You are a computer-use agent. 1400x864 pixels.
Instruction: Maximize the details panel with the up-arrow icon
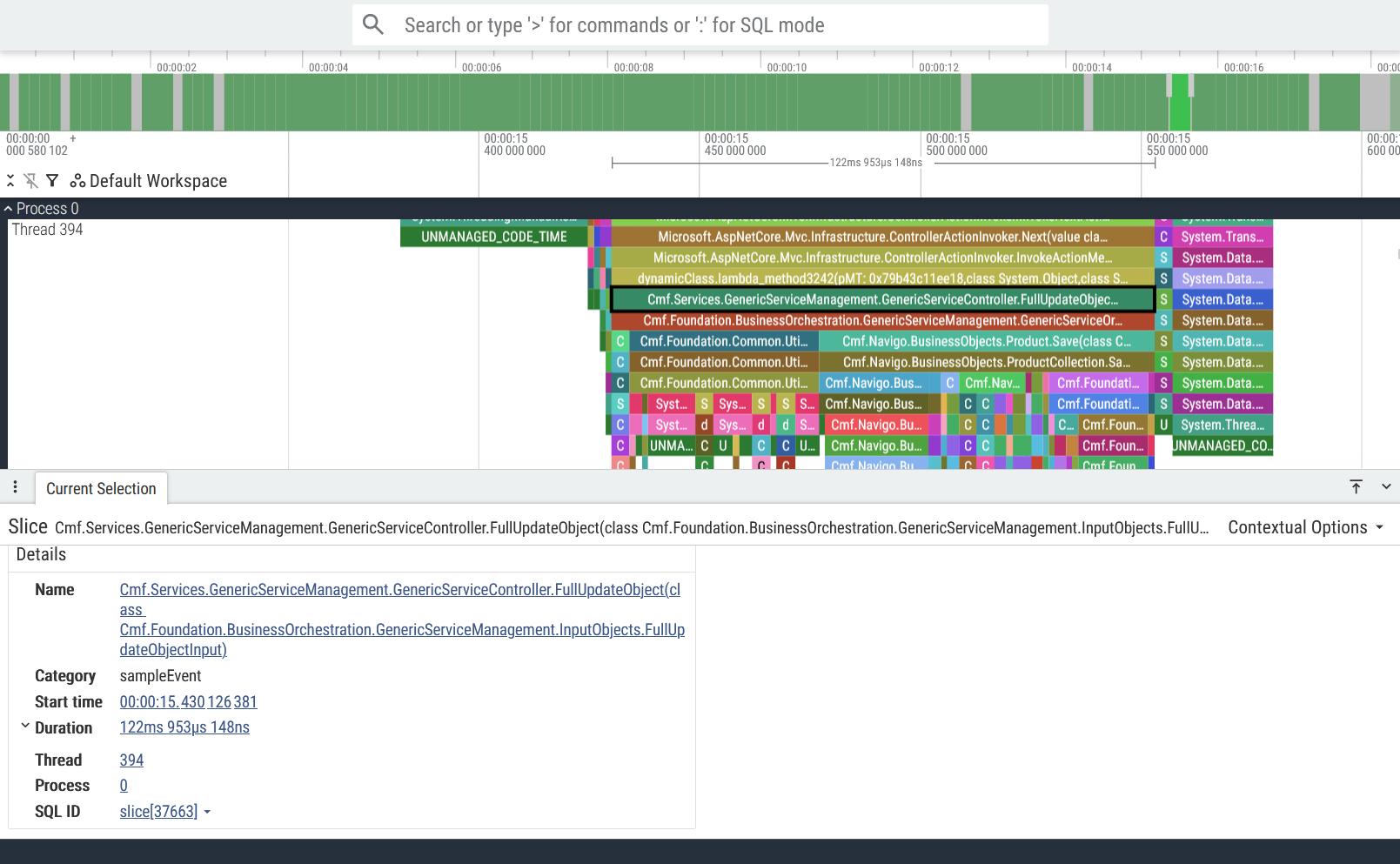coord(1356,487)
